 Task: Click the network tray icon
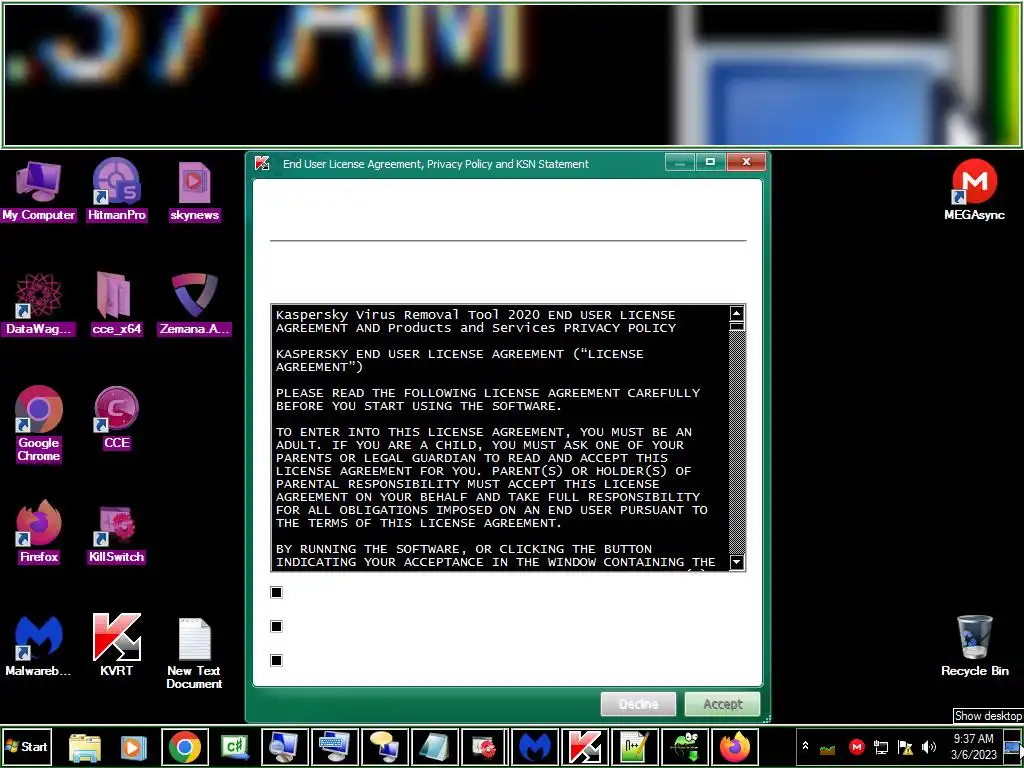(x=881, y=746)
